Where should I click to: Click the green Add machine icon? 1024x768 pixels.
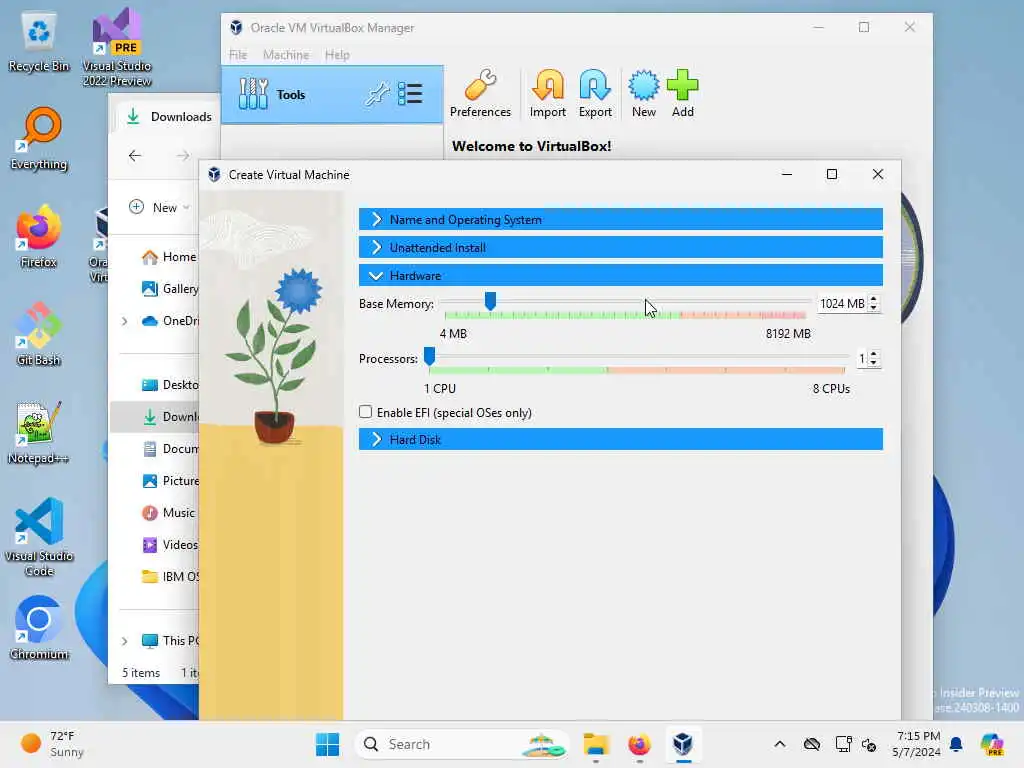[x=682, y=94]
